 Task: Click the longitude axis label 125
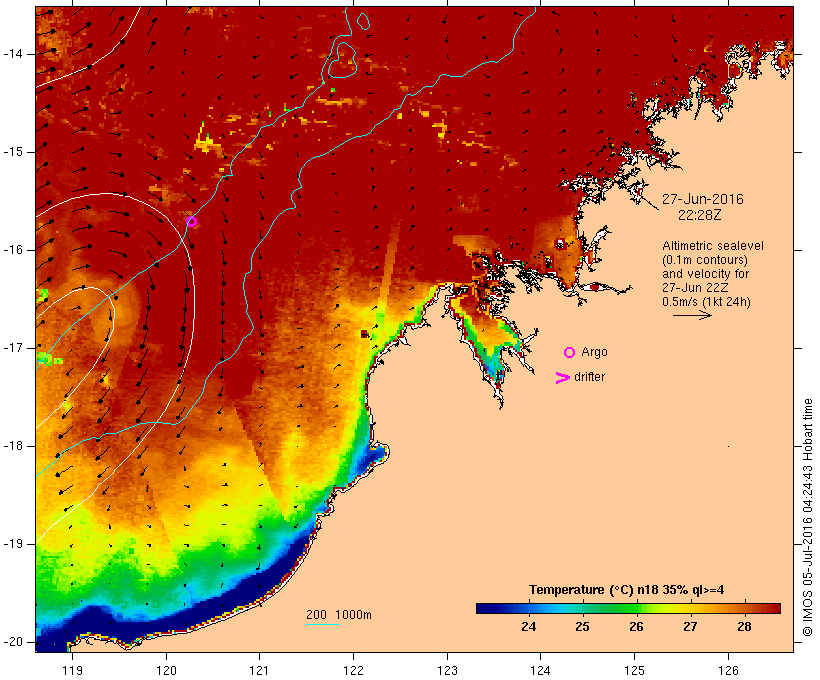(x=635, y=670)
